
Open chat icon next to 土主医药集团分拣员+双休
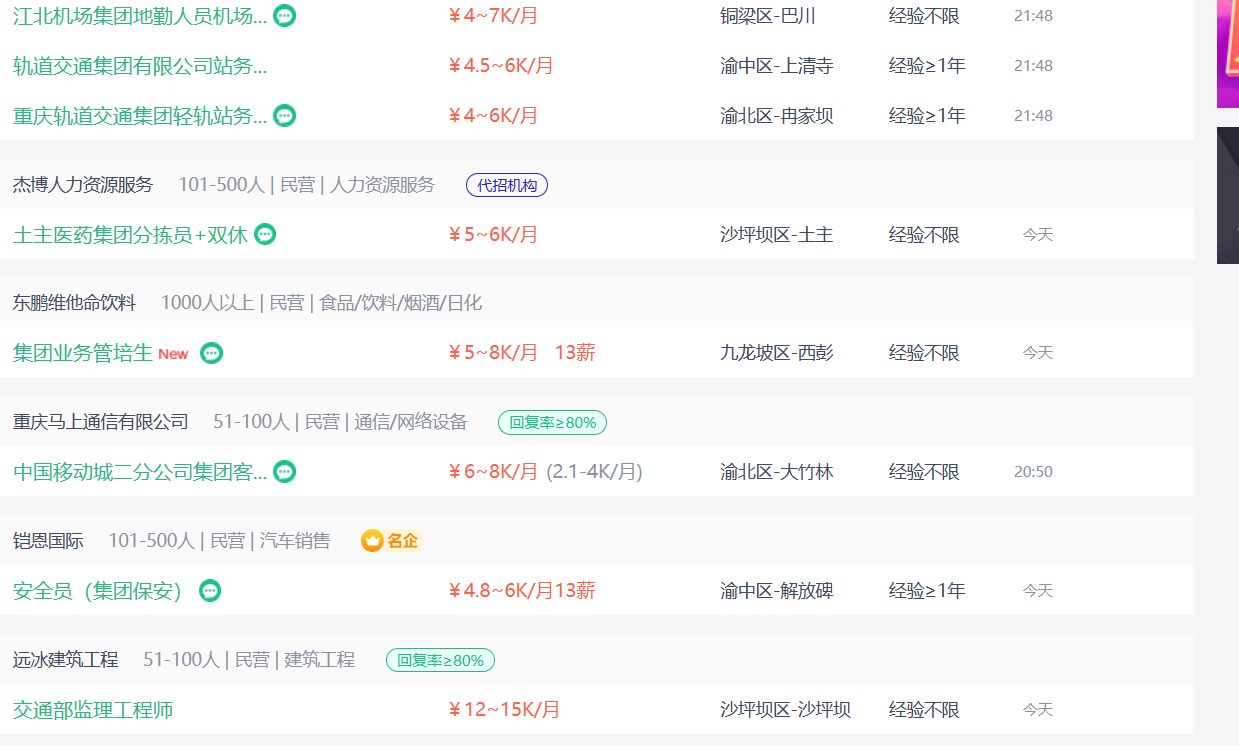[265, 234]
